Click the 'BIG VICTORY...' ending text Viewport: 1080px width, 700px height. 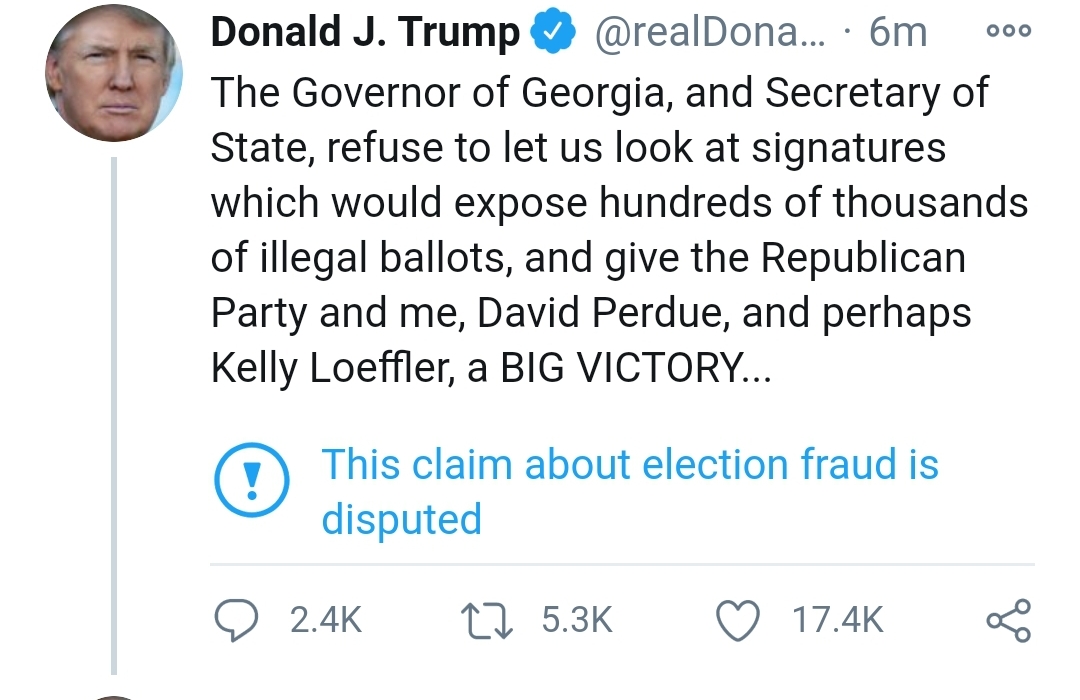(636, 367)
